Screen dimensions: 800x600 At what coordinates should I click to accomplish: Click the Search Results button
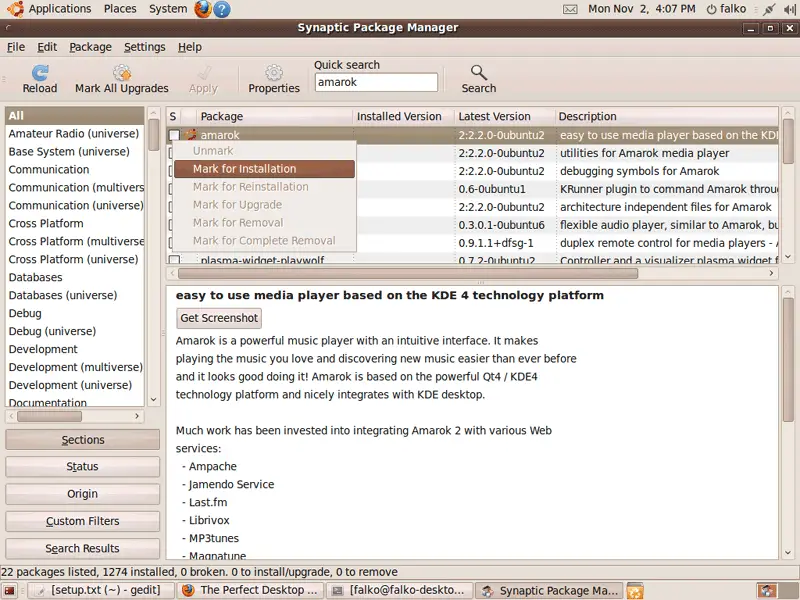coord(82,548)
